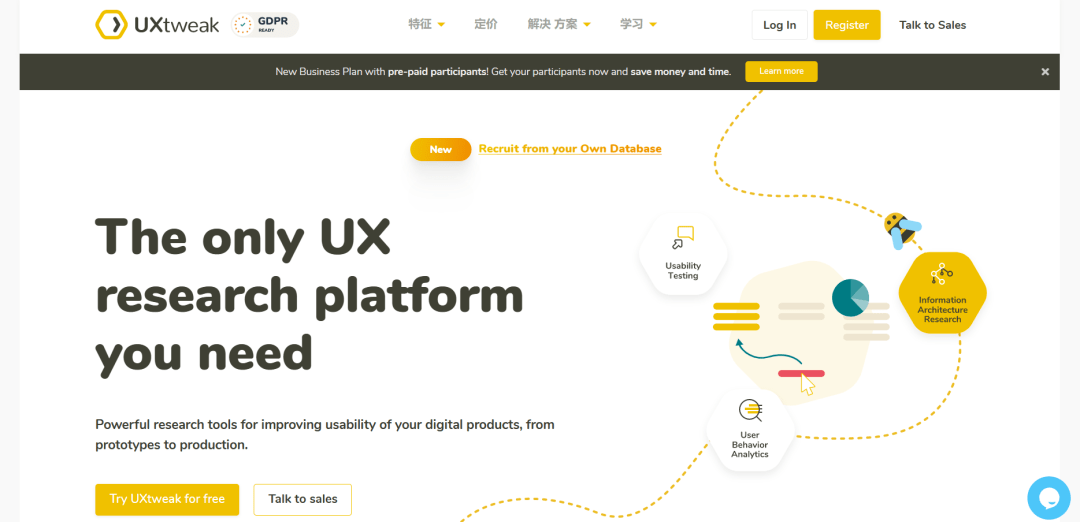Click the yellow Register button
This screenshot has width=1080, height=522.
tap(847, 25)
